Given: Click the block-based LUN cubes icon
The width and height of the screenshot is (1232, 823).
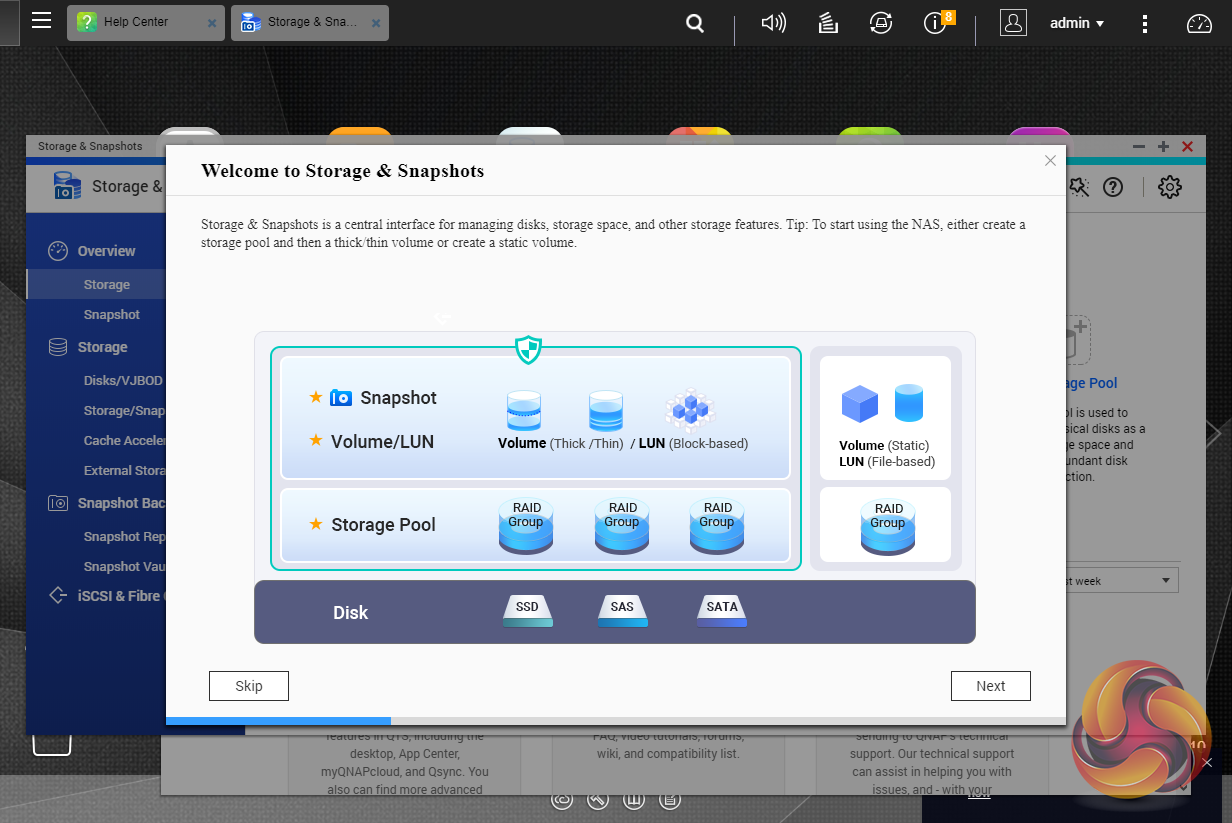Looking at the screenshot, I should [690, 410].
